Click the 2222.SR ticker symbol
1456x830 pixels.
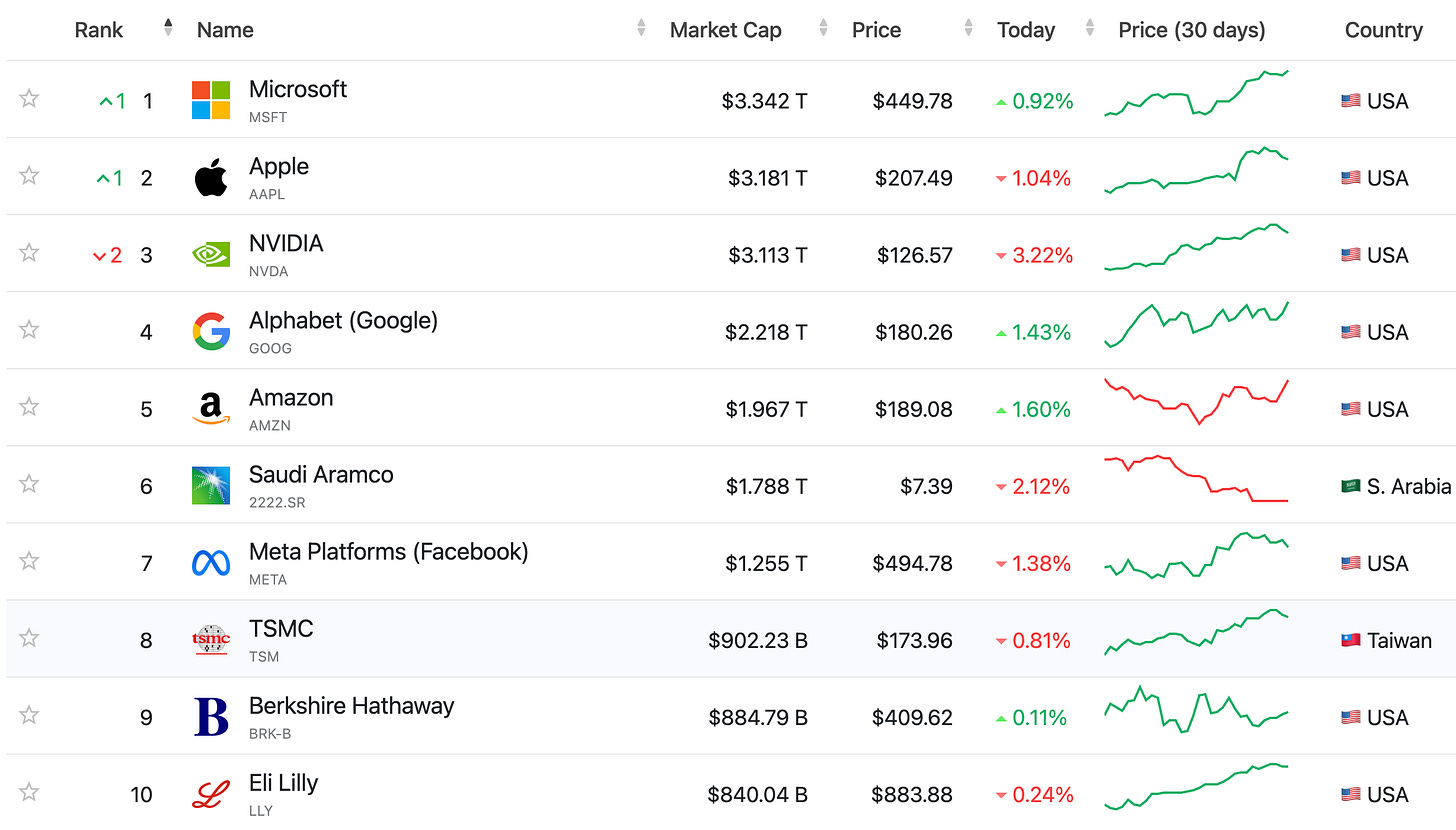coord(277,503)
